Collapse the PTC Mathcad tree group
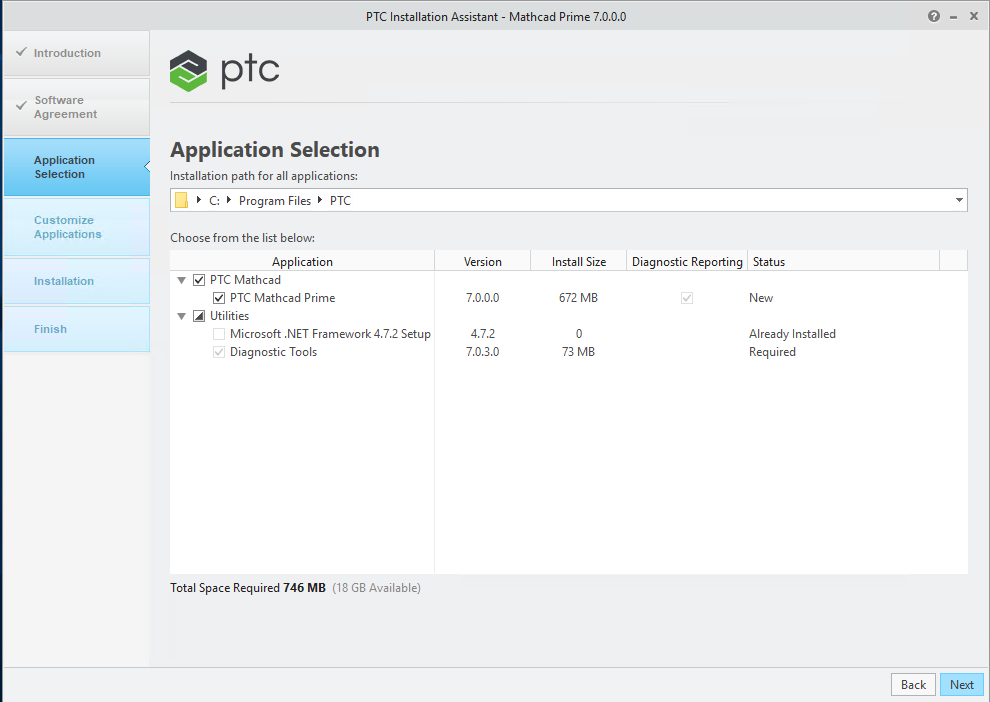 181,280
